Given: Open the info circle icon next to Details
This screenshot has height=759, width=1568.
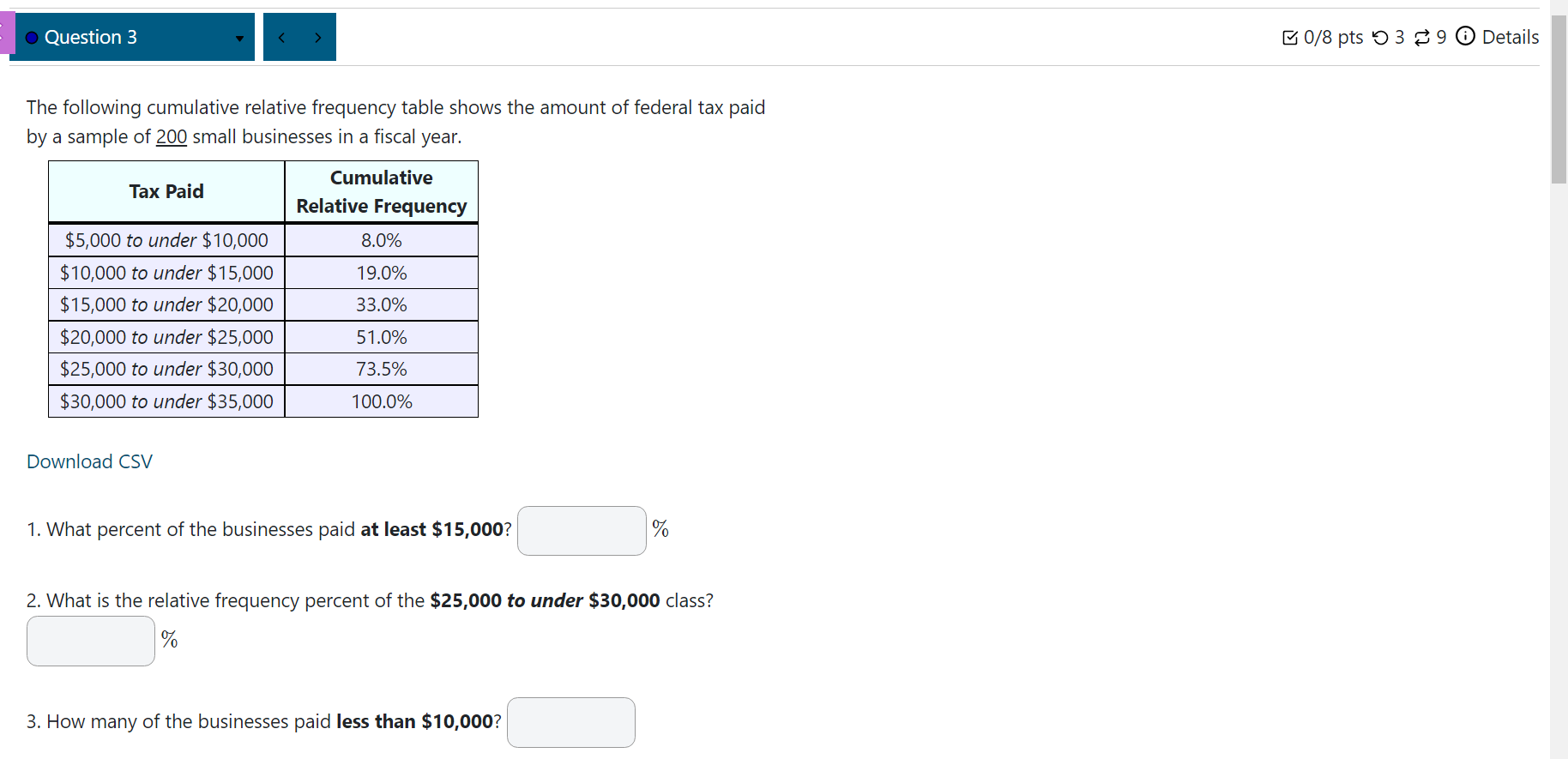Looking at the screenshot, I should tap(1465, 37).
